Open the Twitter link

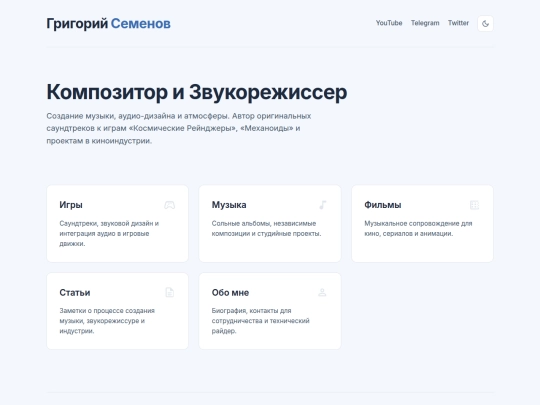click(458, 23)
